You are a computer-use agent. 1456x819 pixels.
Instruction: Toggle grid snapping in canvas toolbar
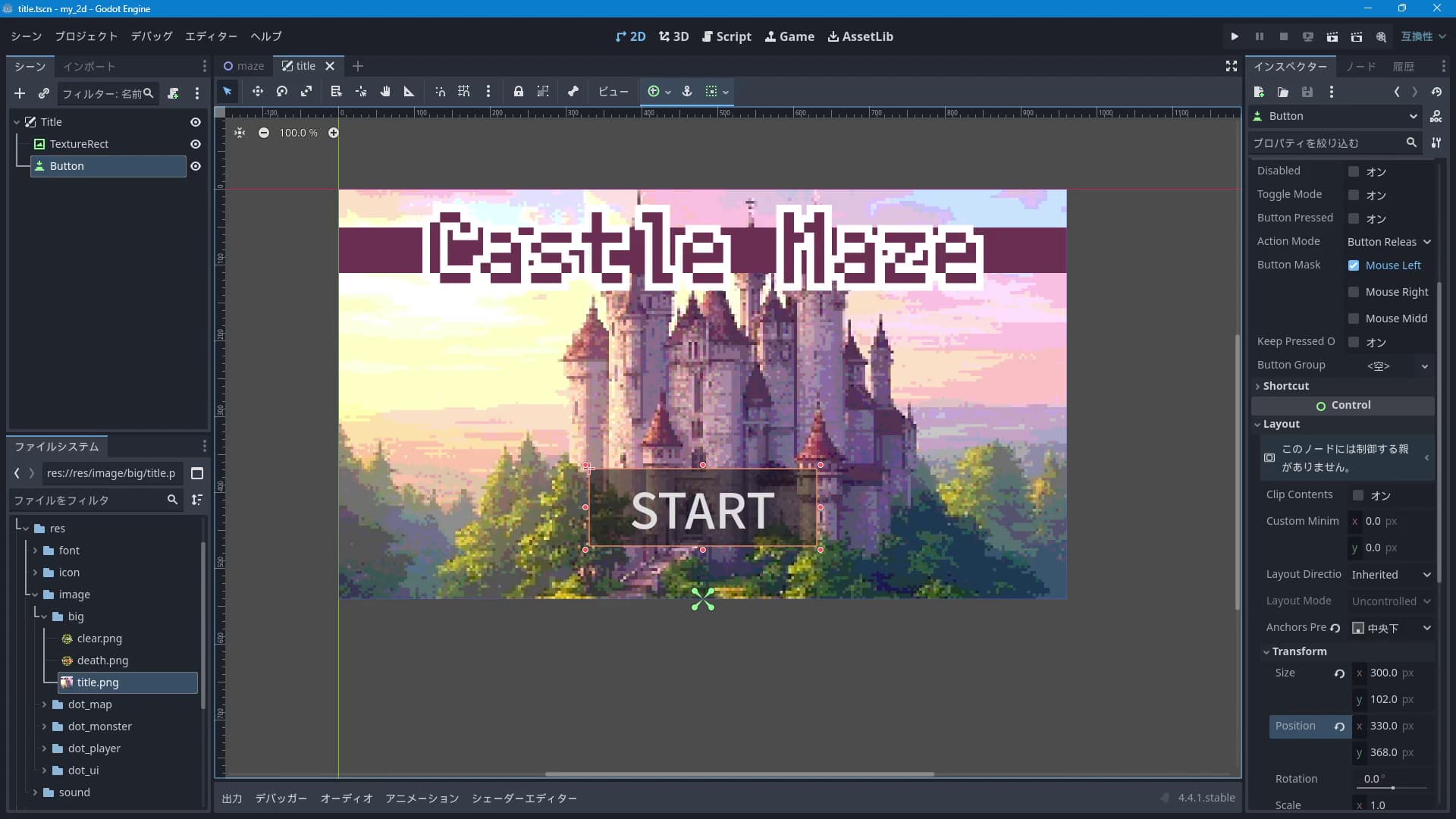(464, 92)
